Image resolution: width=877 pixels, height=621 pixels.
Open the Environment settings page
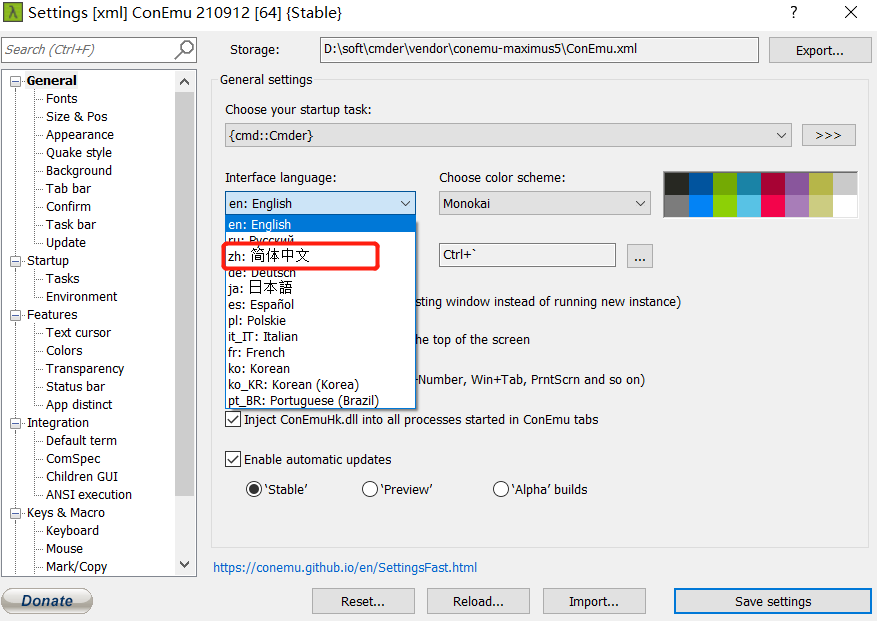[82, 297]
